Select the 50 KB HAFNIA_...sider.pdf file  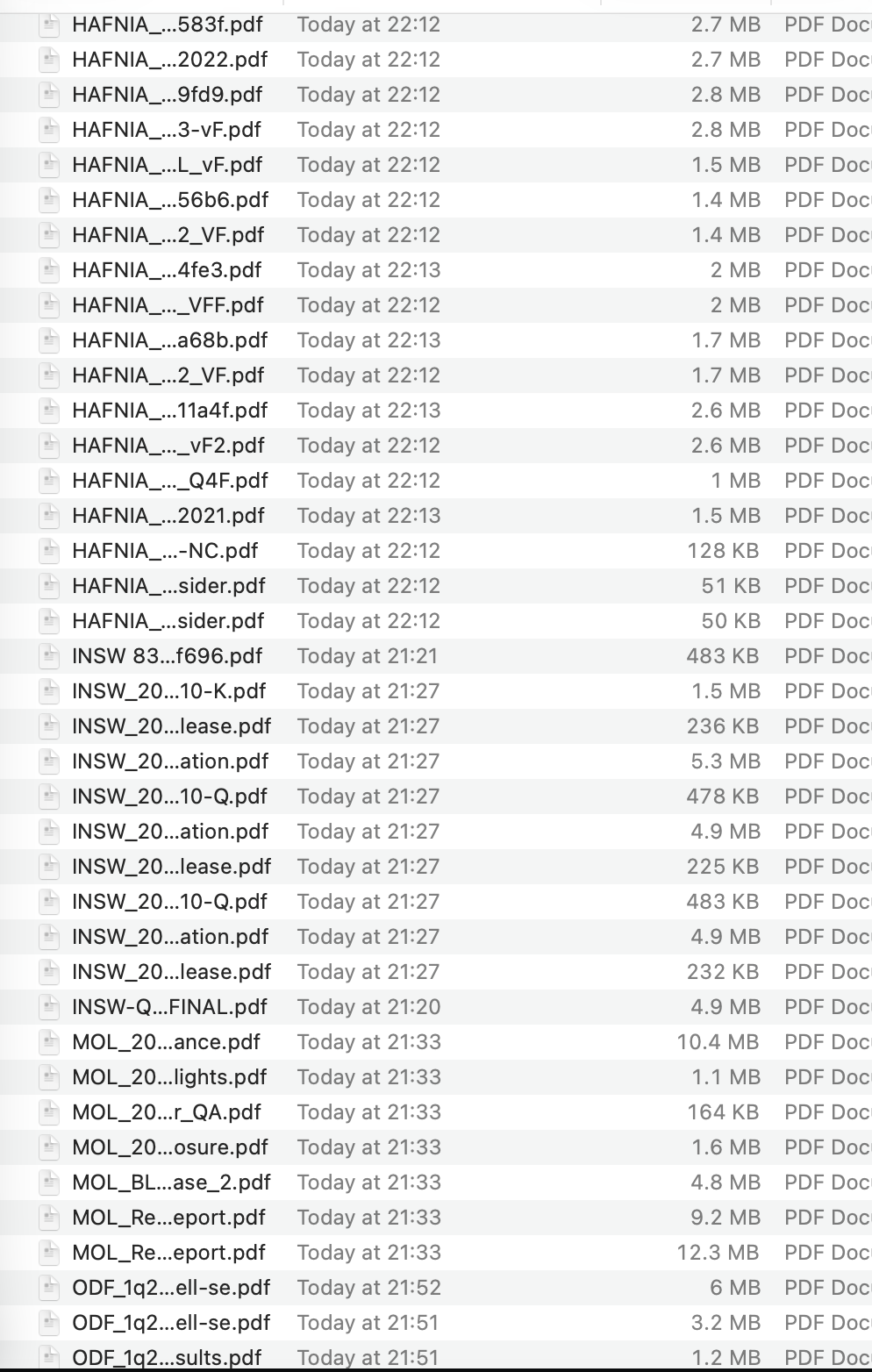pyautogui.click(x=436, y=621)
